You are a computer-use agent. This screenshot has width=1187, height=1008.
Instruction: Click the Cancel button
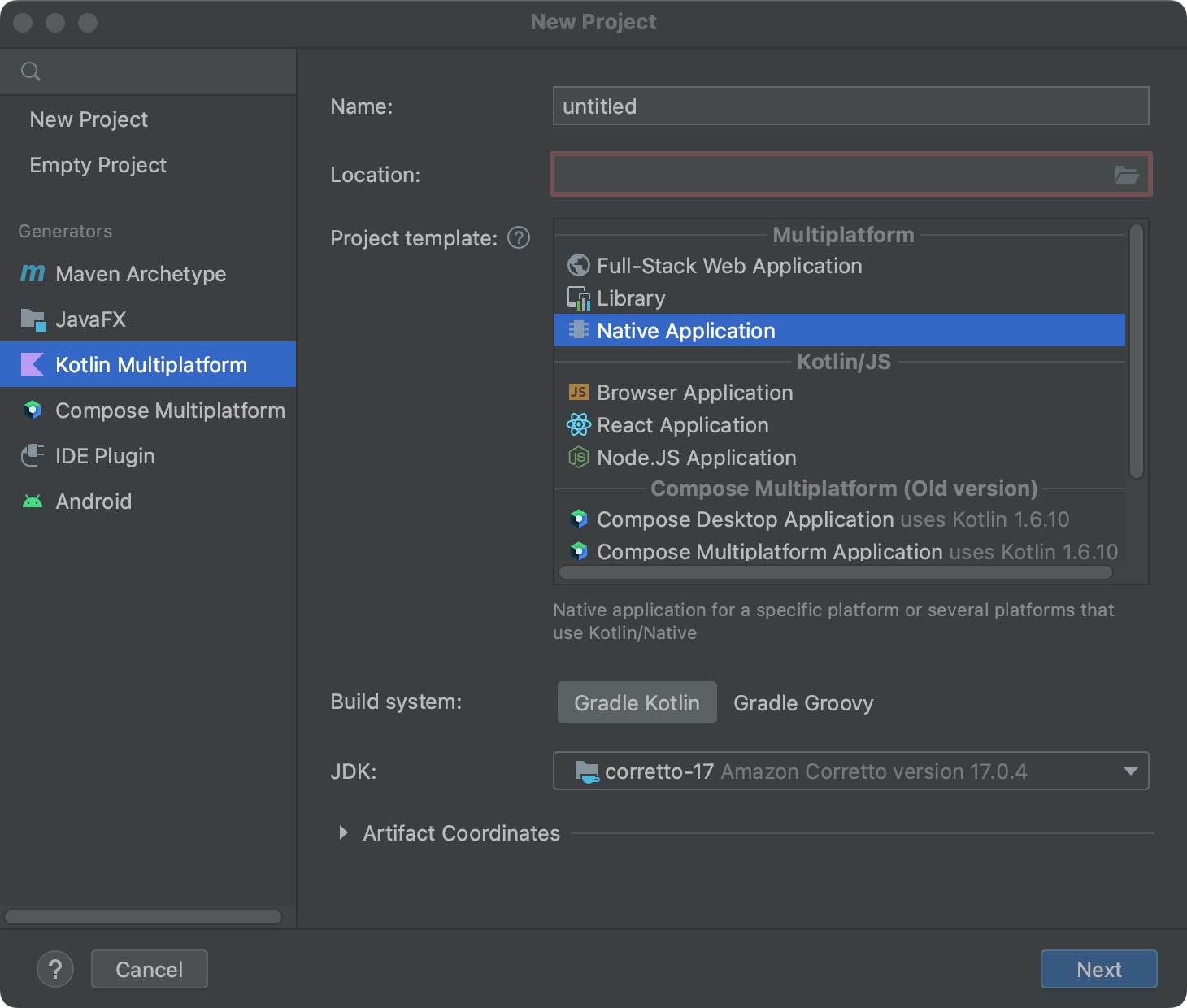click(150, 969)
